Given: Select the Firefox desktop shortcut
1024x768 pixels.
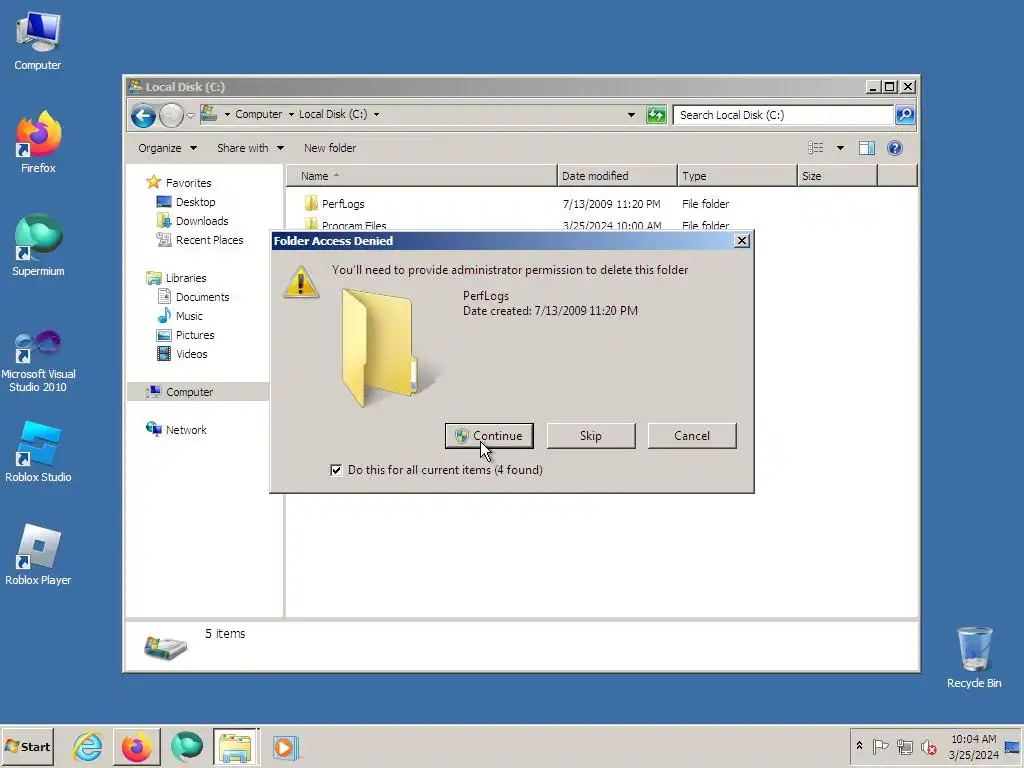Looking at the screenshot, I should point(38,142).
